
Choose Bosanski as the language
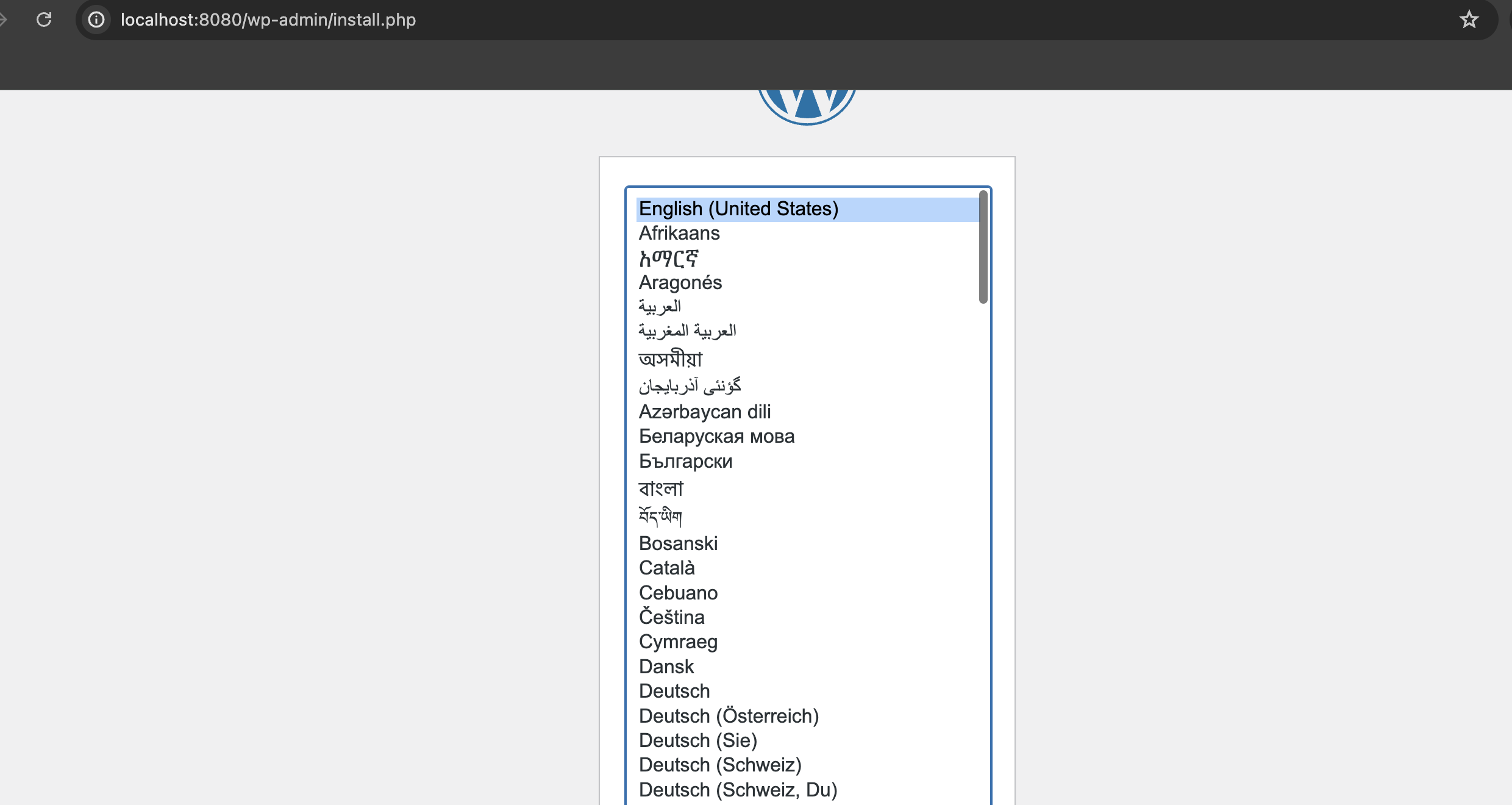[x=678, y=543]
